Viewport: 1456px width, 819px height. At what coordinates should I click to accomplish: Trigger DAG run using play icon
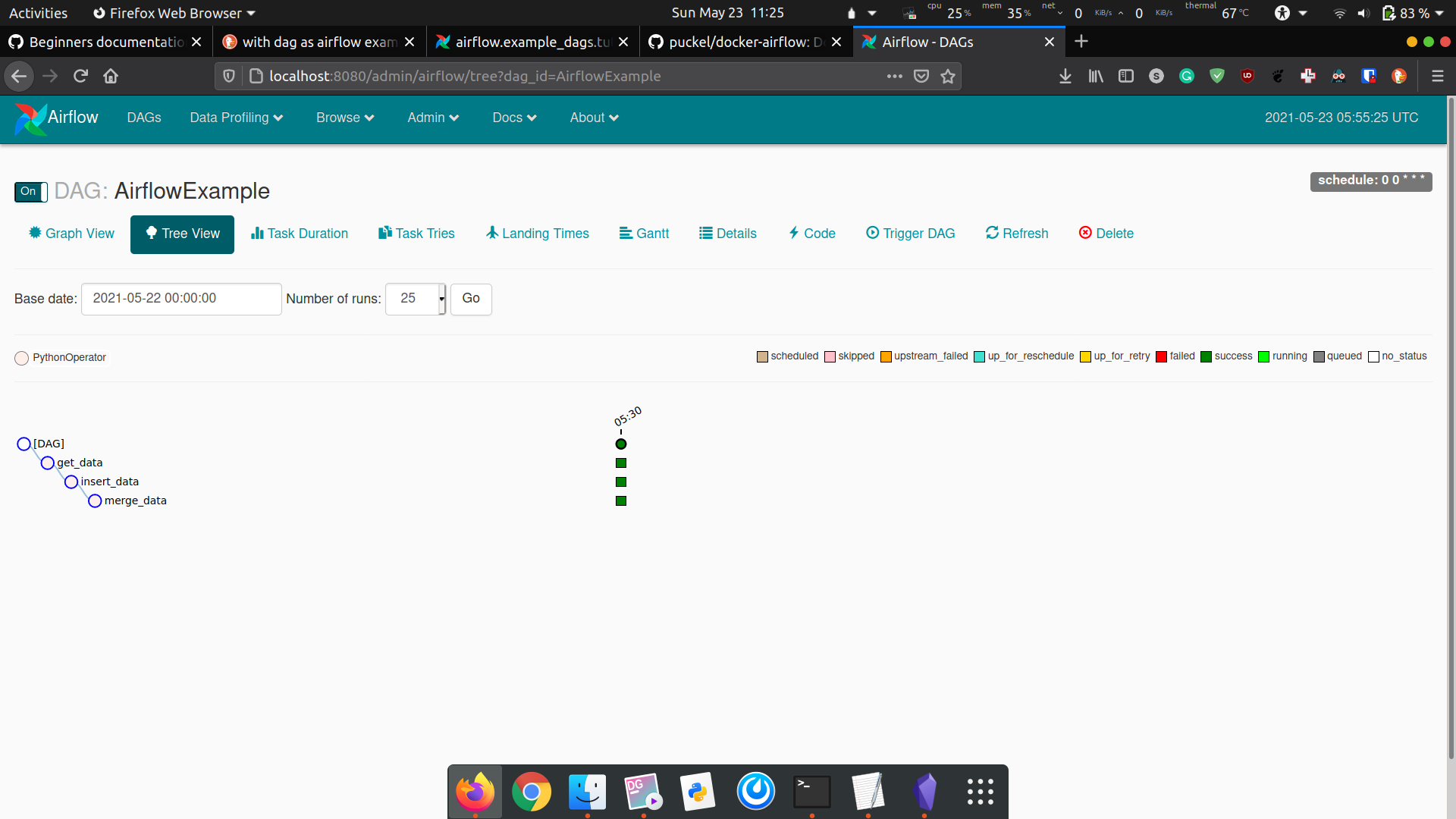(872, 233)
